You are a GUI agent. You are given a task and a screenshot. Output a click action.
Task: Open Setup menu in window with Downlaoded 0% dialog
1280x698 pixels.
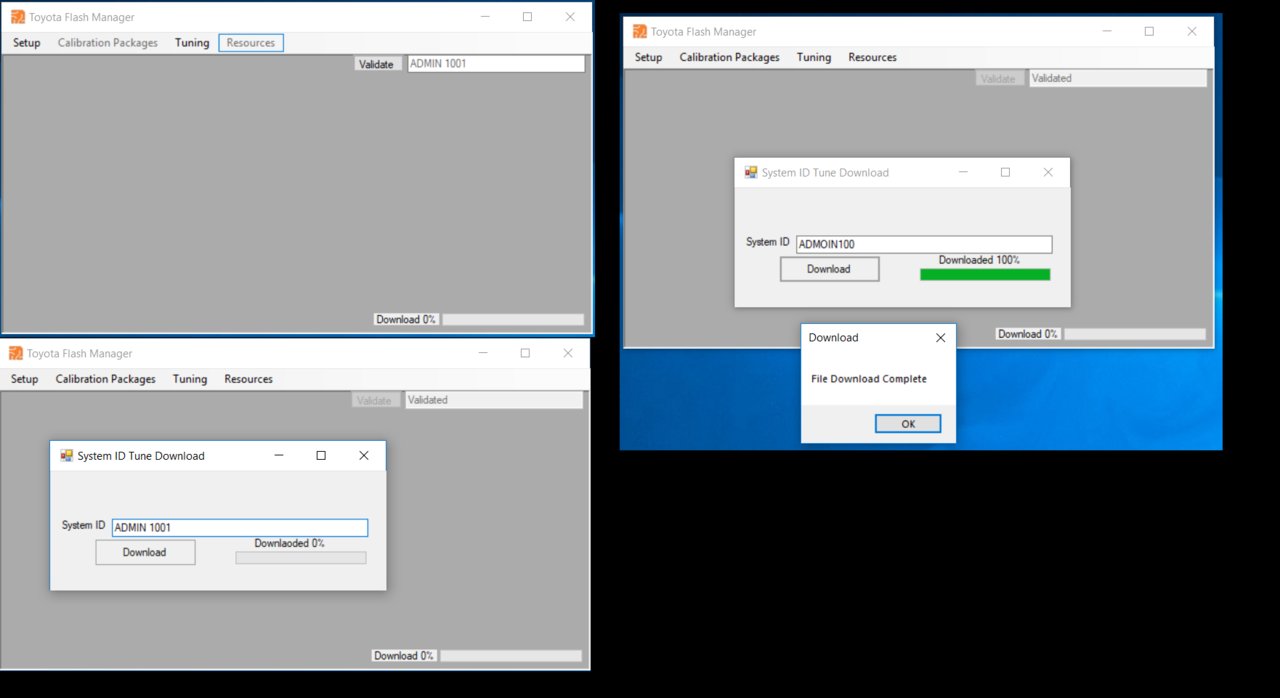(x=25, y=379)
